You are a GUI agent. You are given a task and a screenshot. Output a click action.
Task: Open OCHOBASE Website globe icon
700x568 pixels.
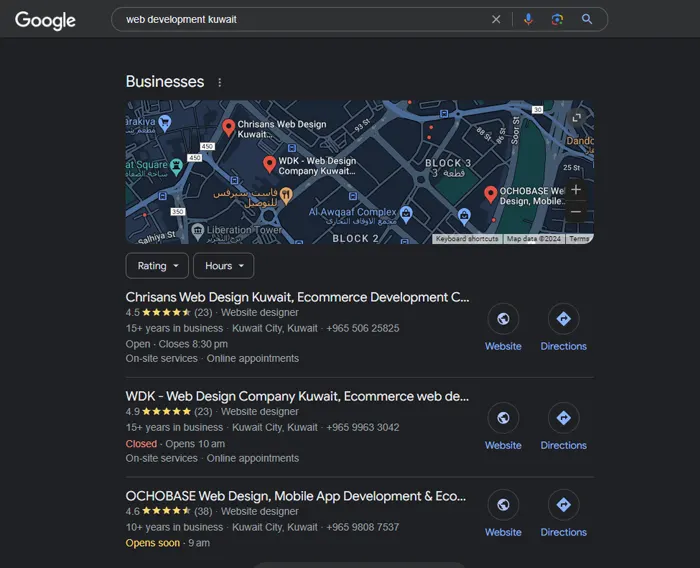click(x=503, y=505)
